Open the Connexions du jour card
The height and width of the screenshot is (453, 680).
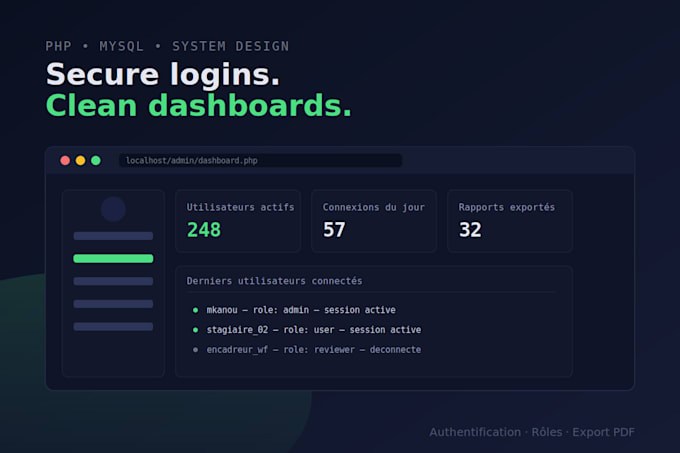[x=374, y=221]
